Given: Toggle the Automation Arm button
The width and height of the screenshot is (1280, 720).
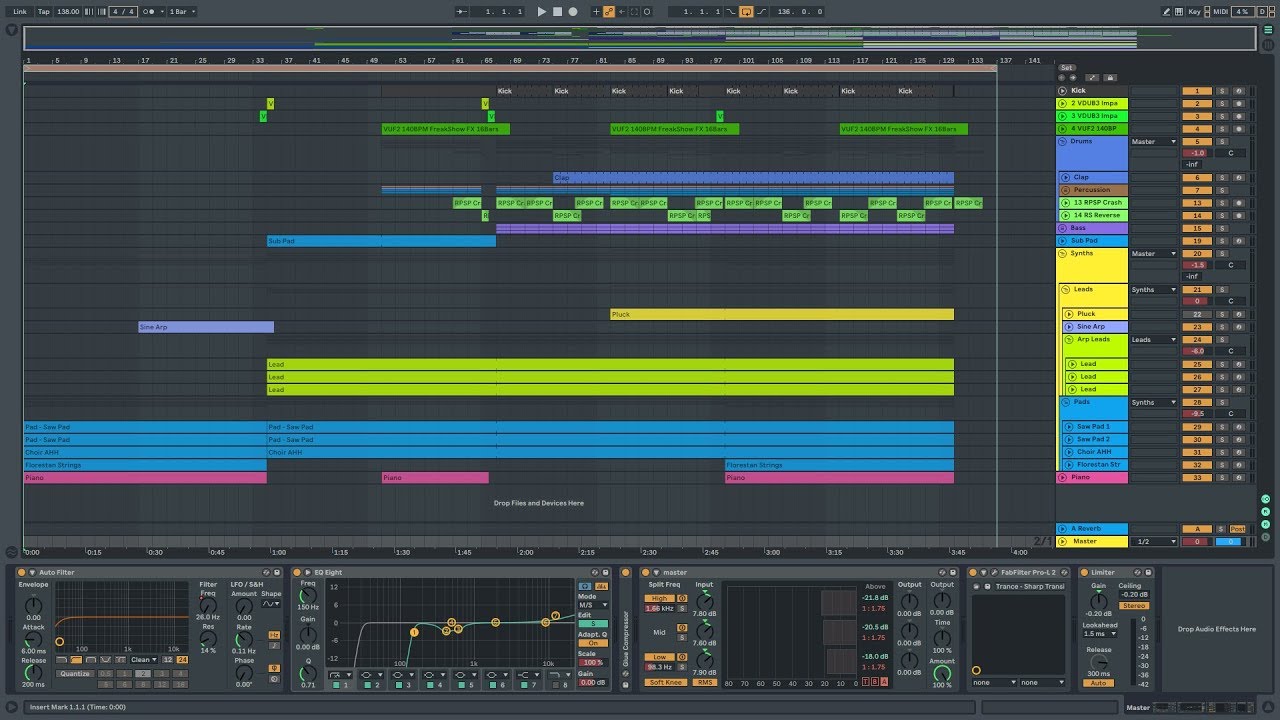Looking at the screenshot, I should coord(608,12).
